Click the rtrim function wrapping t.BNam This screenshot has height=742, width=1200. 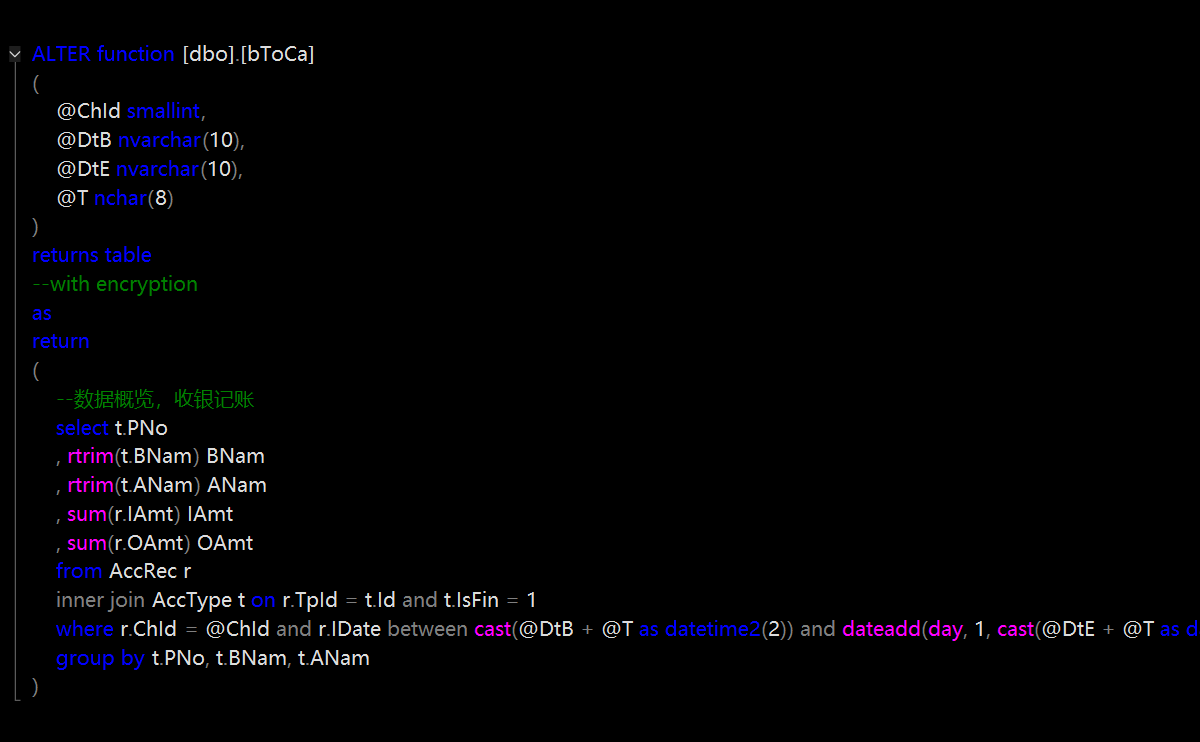[90, 457]
